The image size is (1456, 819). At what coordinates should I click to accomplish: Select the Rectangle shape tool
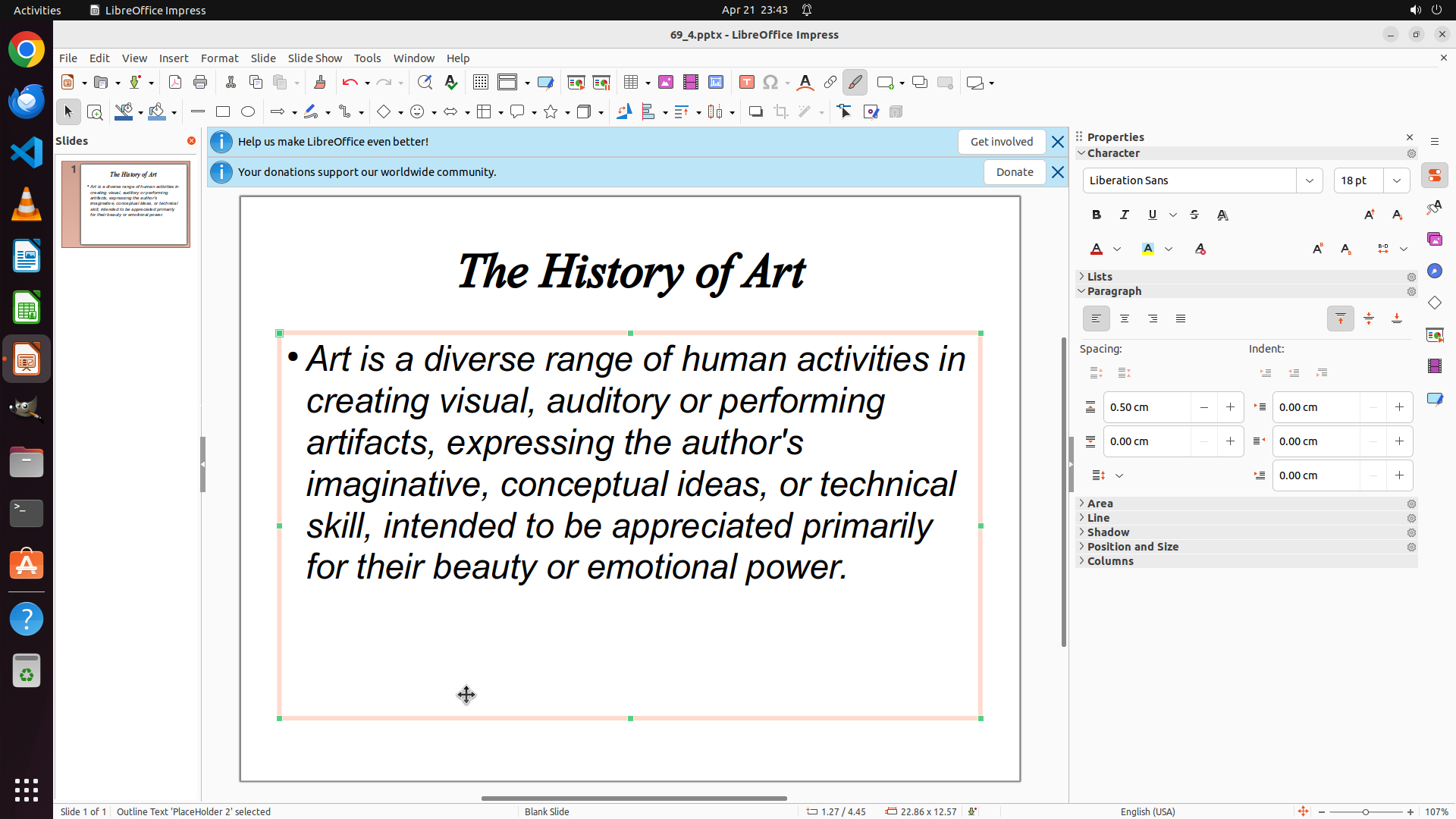(x=222, y=112)
